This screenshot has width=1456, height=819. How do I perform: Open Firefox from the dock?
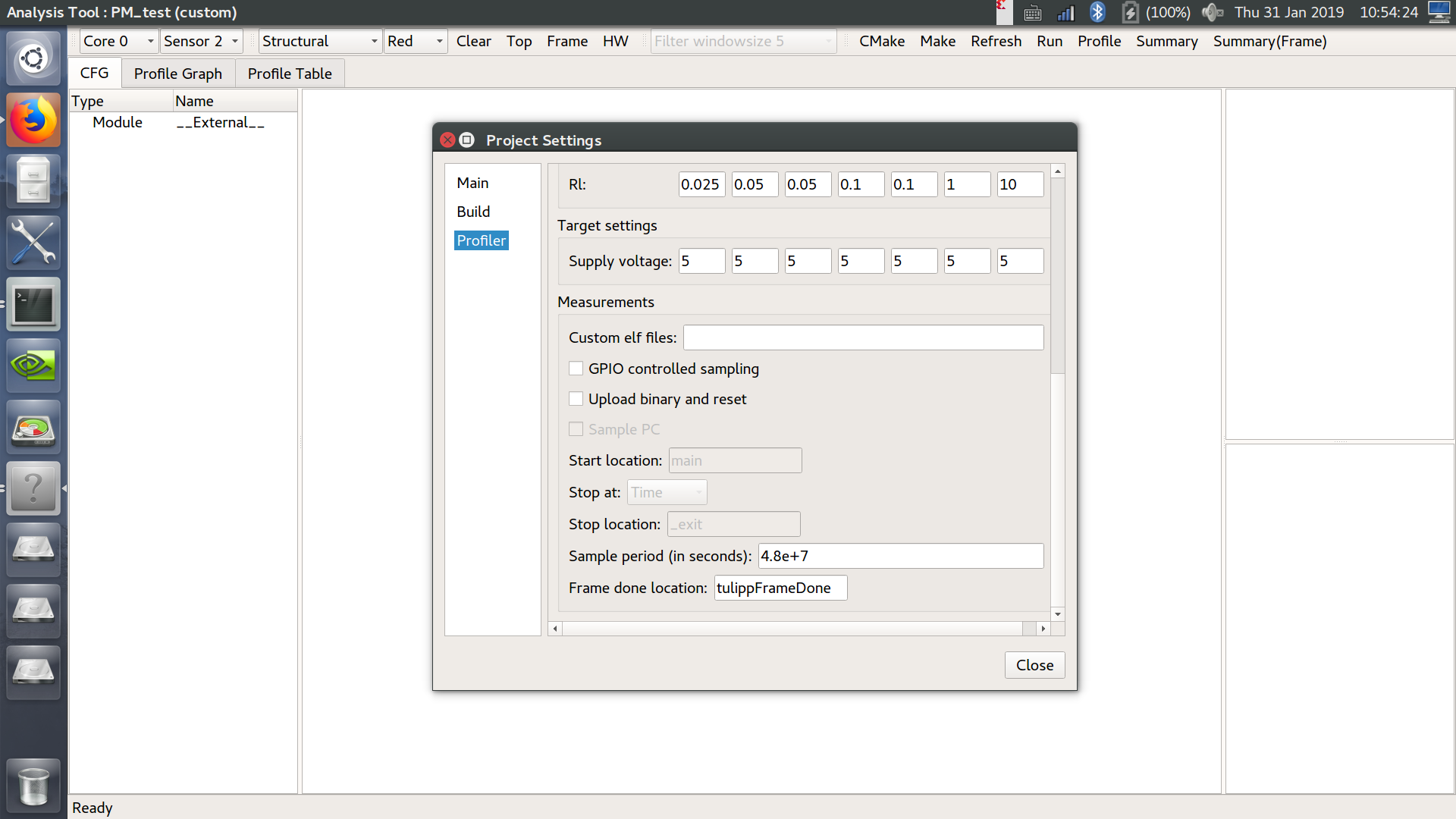point(33,120)
